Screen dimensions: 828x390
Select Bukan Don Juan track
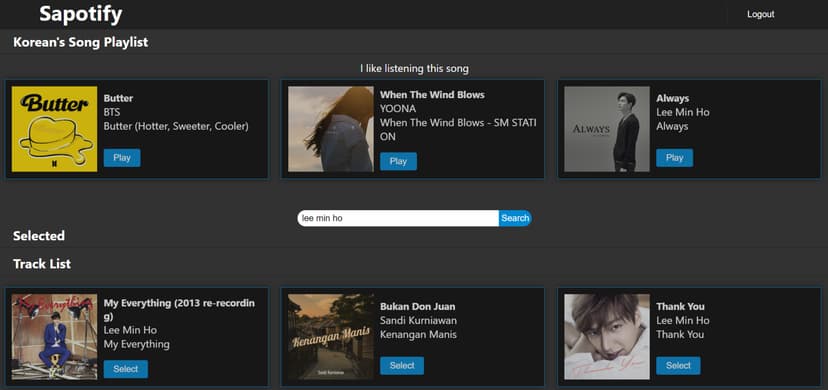point(402,366)
